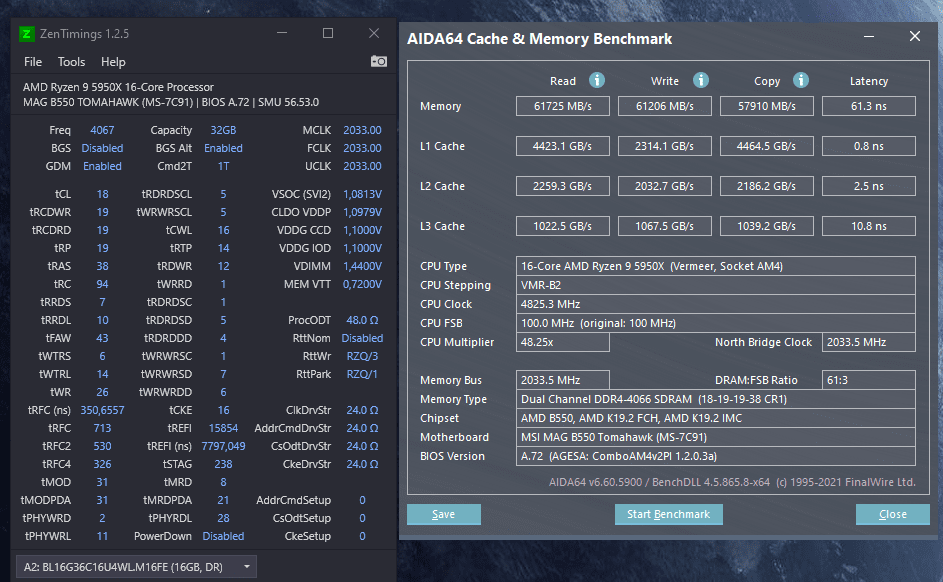The width and height of the screenshot is (943, 582).
Task: Minimize the AIDA64 benchmark window
Action: (x=869, y=37)
